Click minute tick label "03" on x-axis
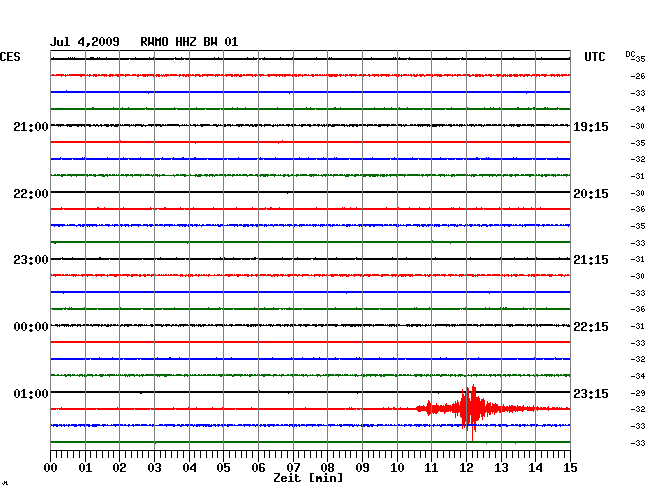 [154, 467]
